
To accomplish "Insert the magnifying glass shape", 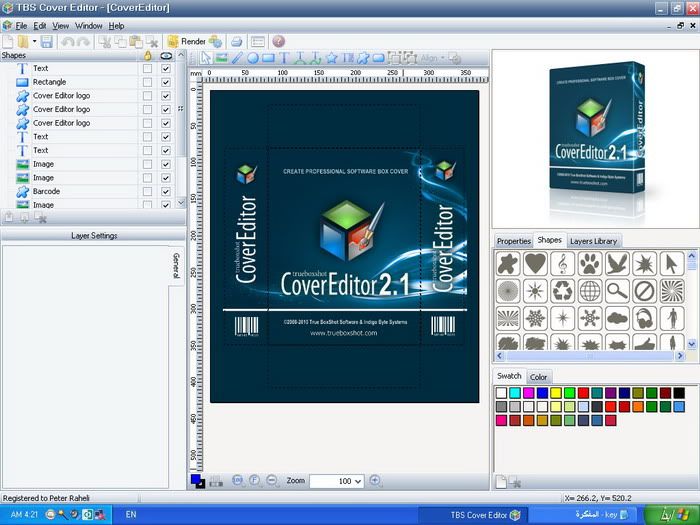I will pyautogui.click(x=617, y=291).
